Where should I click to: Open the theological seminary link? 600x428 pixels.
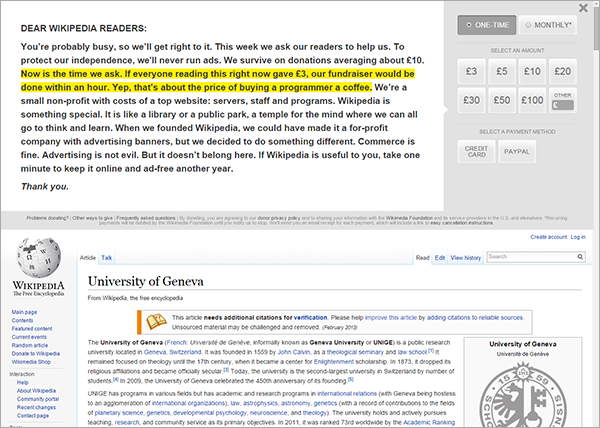coord(355,352)
